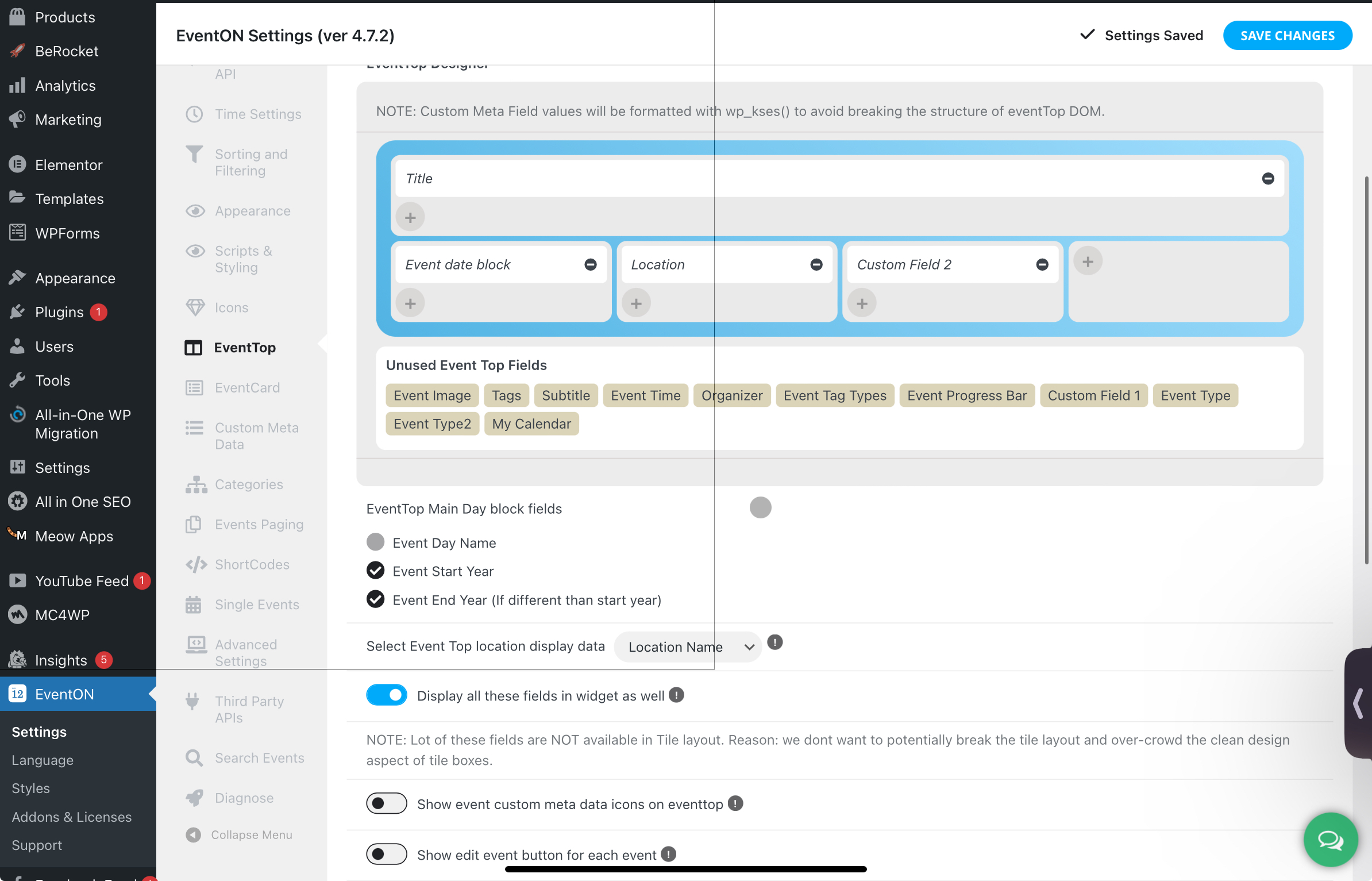
Task: Add field under Event date block
Action: (x=410, y=303)
